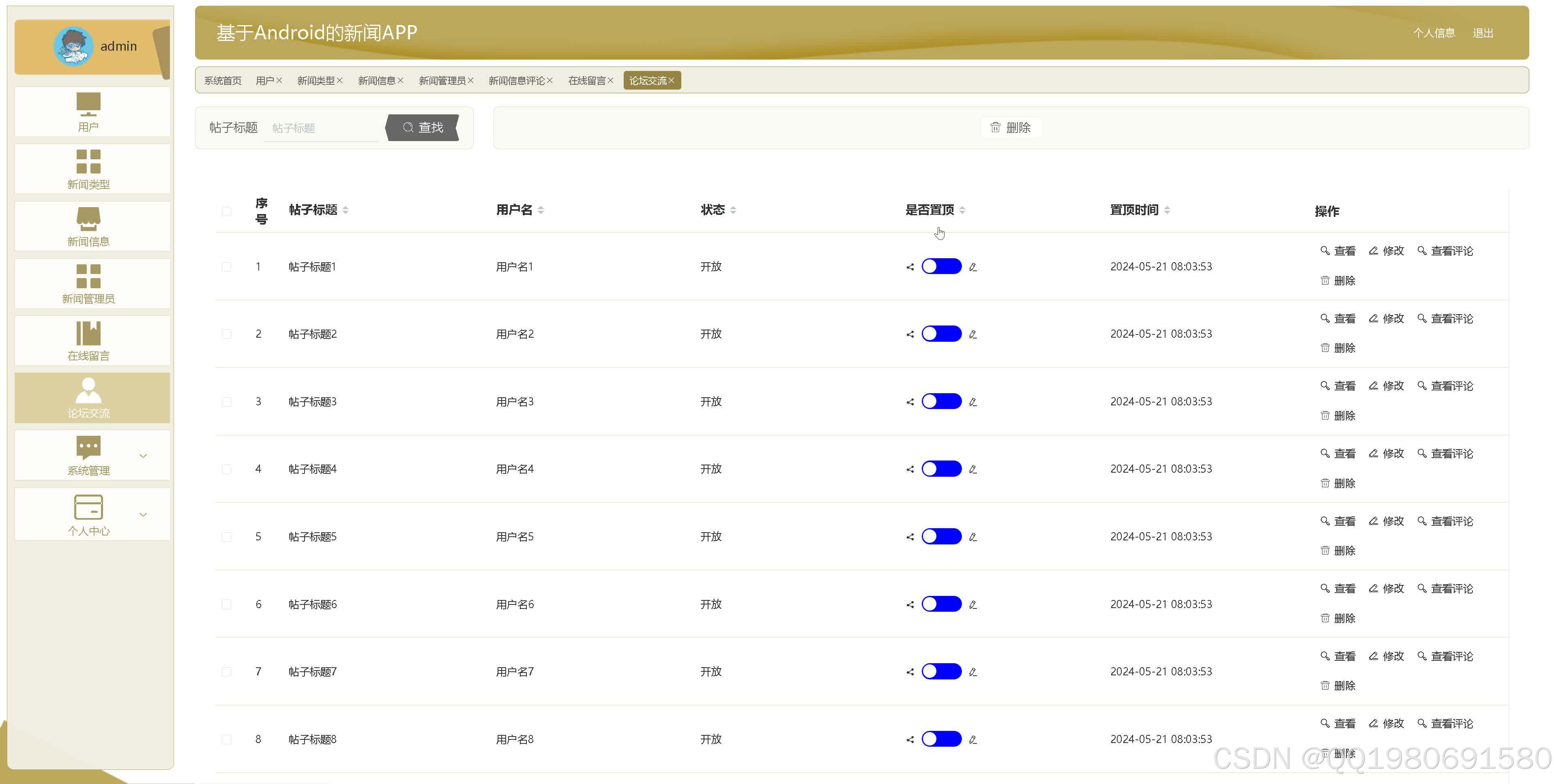The image size is (1554, 784).
Task: Click 查看评论 for row 帖子标题7
Action: 1445,656
